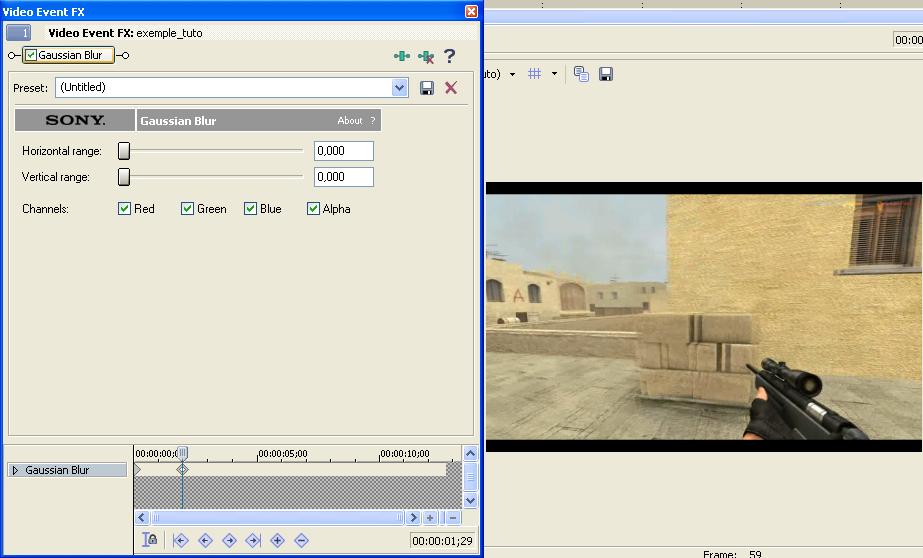Go to the next keyframe
923x558 pixels.
229,540
